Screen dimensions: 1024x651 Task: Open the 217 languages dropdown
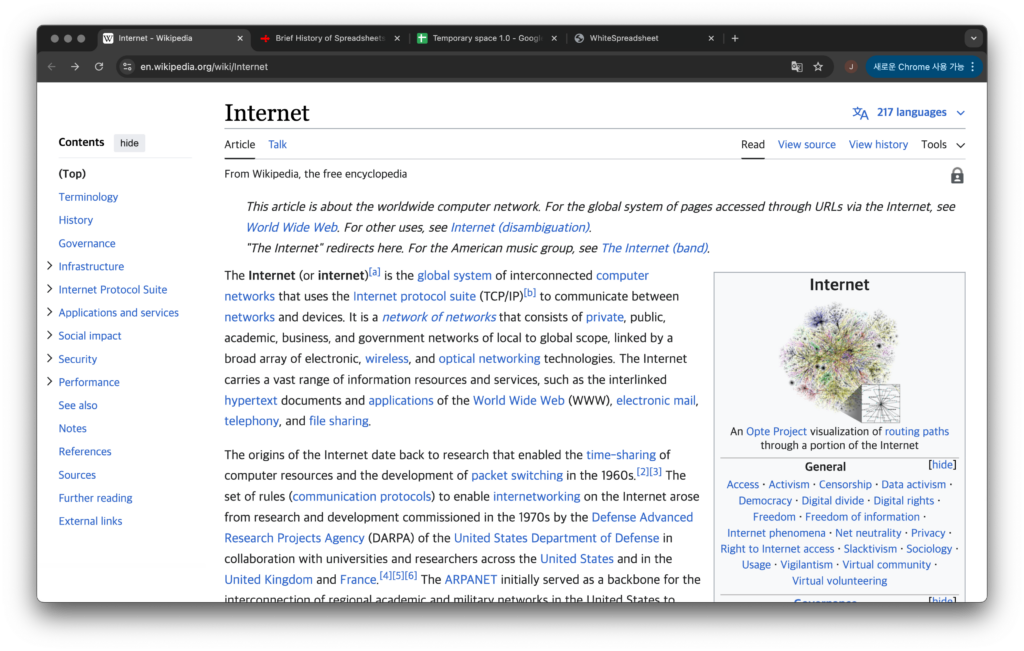pos(909,113)
